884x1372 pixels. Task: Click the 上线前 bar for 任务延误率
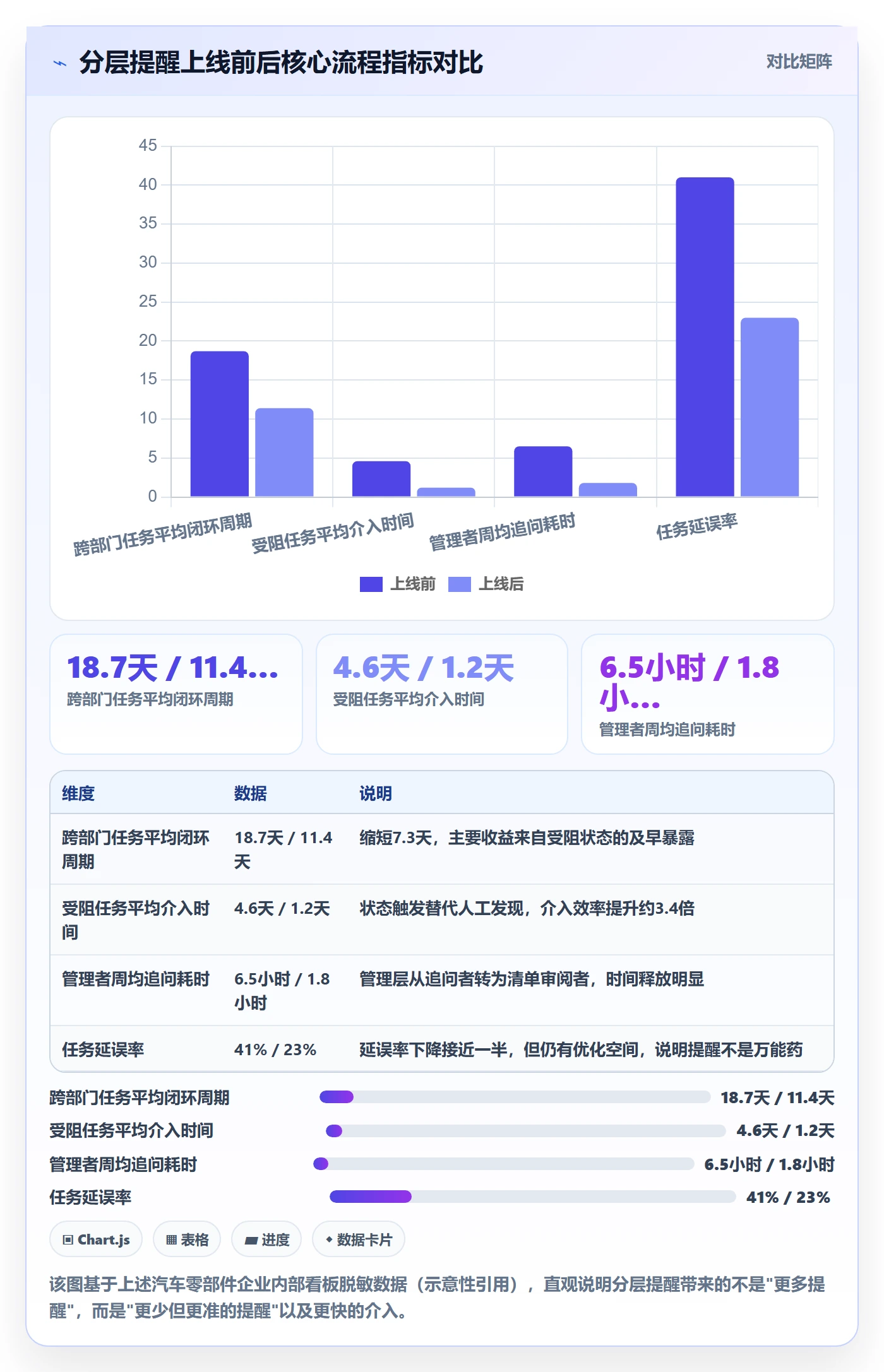click(705, 337)
